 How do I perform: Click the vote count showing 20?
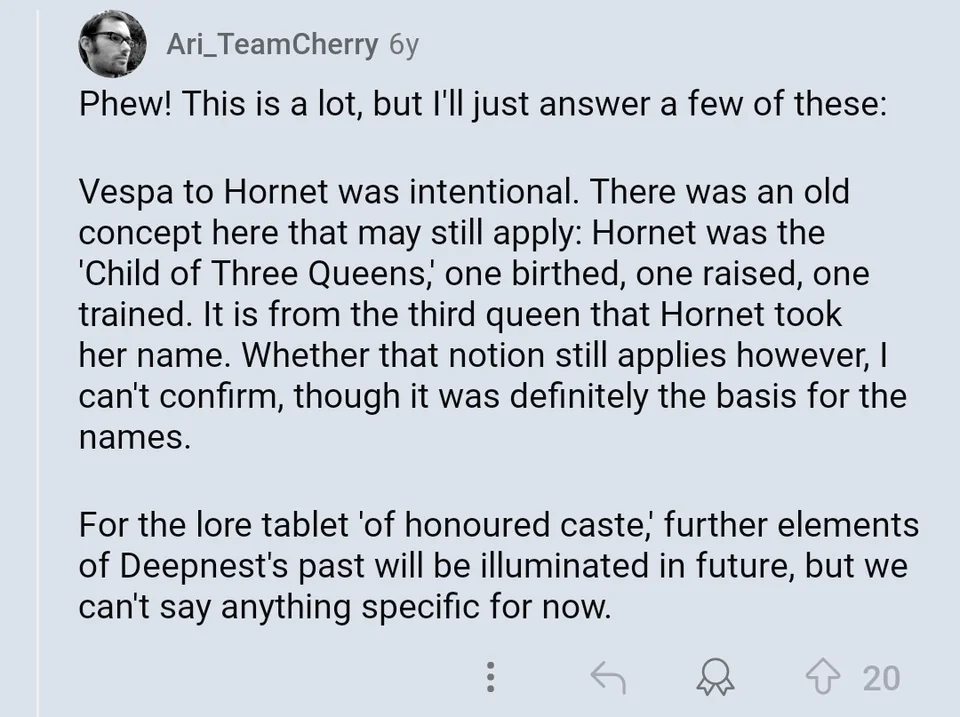882,678
